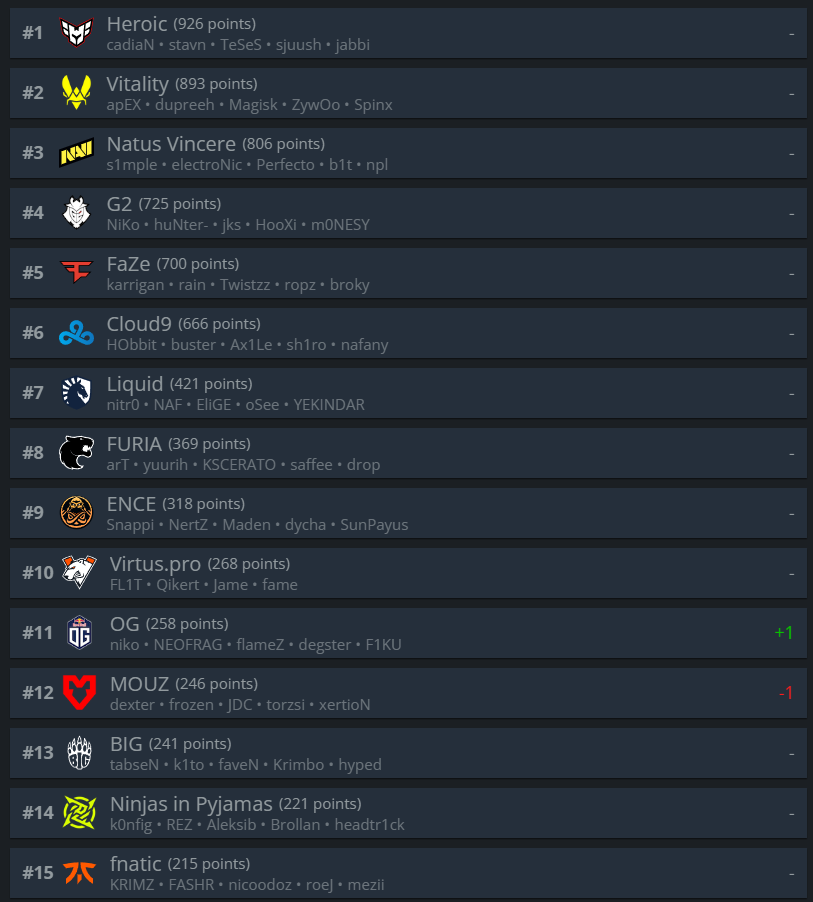Open player ZywOo's profile link
This screenshot has height=902, width=813.
click(315, 105)
